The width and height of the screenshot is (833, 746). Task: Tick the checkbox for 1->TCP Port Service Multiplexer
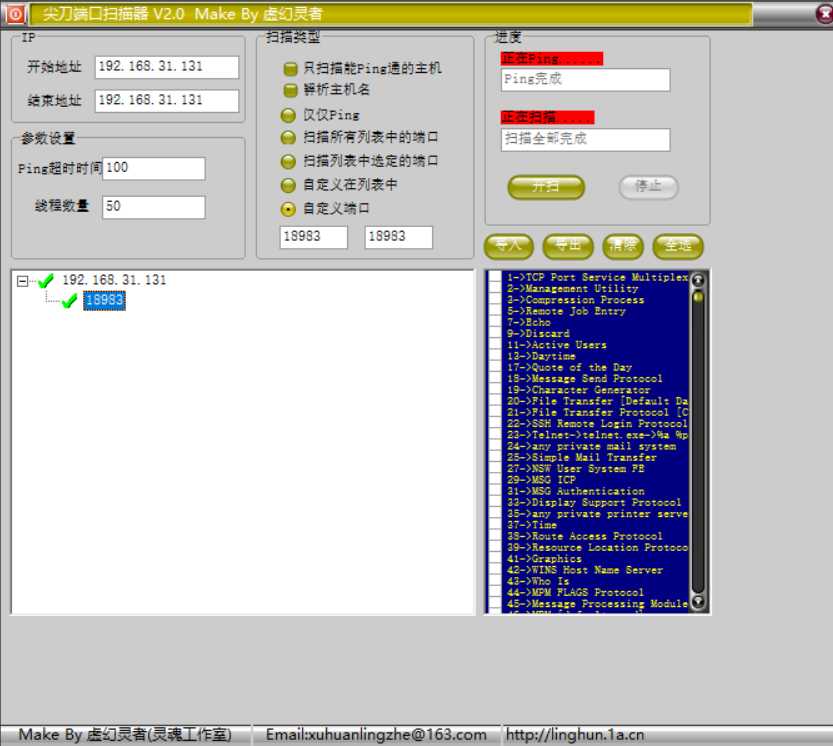point(495,277)
